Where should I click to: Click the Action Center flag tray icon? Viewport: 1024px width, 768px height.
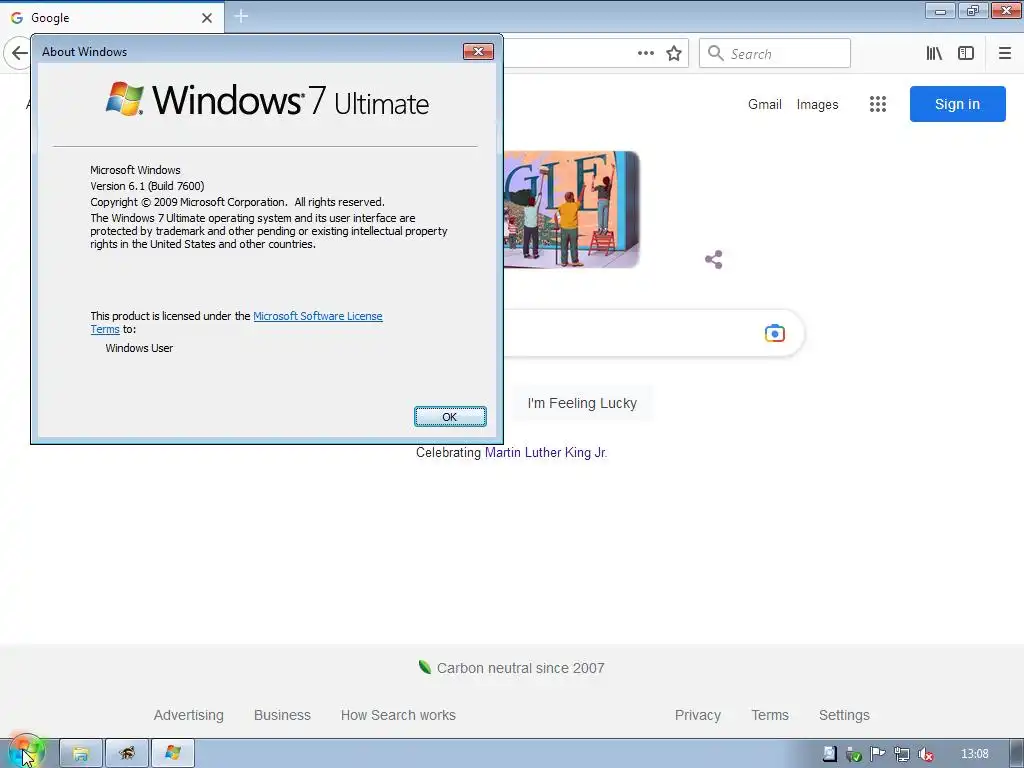[x=877, y=754]
